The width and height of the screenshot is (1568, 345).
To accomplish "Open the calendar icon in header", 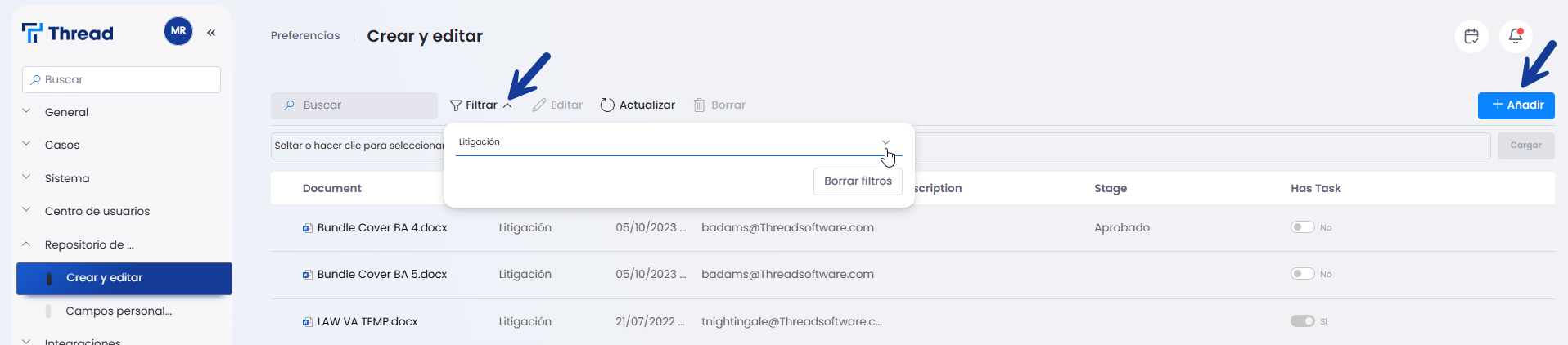I will (1471, 36).
